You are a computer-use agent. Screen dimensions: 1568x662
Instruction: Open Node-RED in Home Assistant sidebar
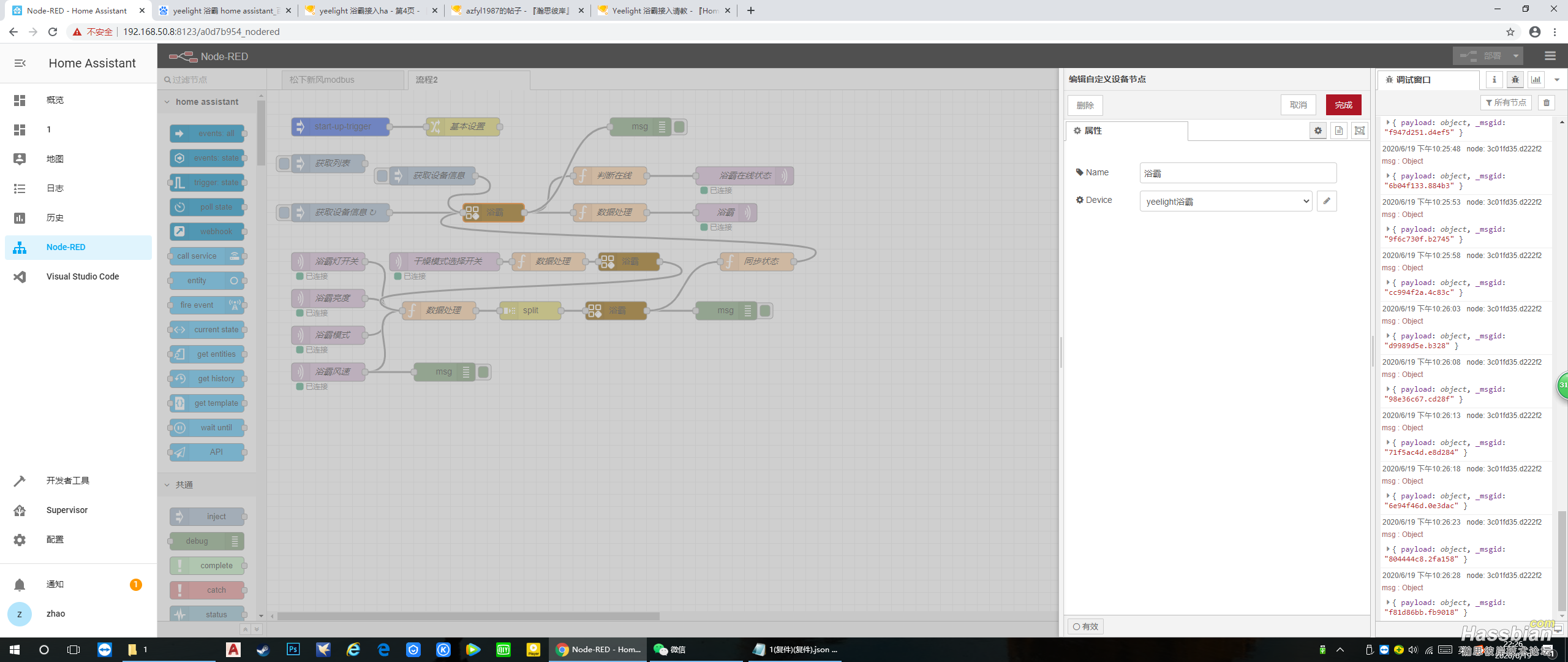coord(78,247)
